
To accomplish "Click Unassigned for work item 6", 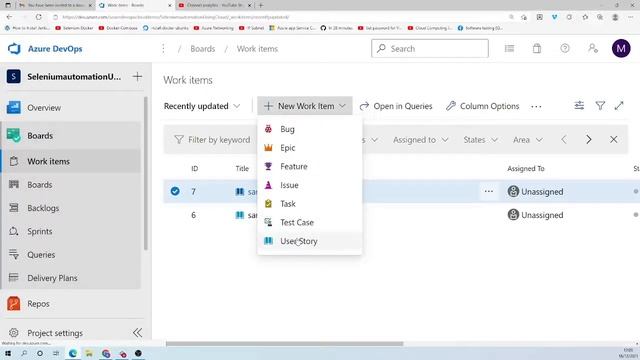I will point(536,215).
